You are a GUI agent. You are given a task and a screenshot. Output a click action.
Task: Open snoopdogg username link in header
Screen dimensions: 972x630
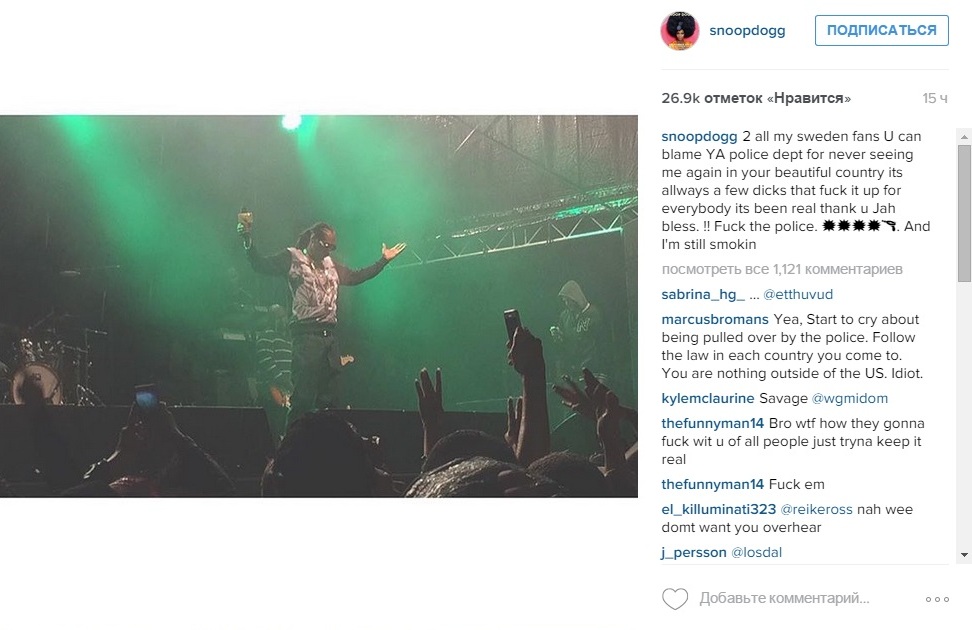pyautogui.click(x=747, y=30)
